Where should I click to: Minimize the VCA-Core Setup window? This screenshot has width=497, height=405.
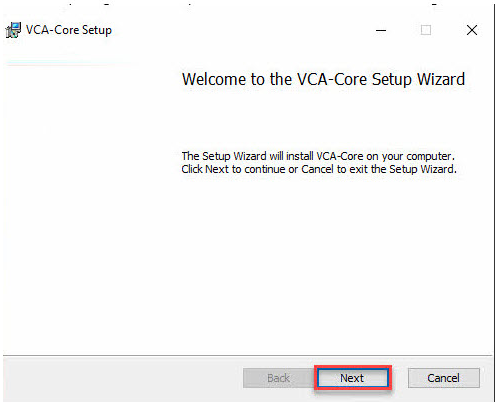point(381,30)
